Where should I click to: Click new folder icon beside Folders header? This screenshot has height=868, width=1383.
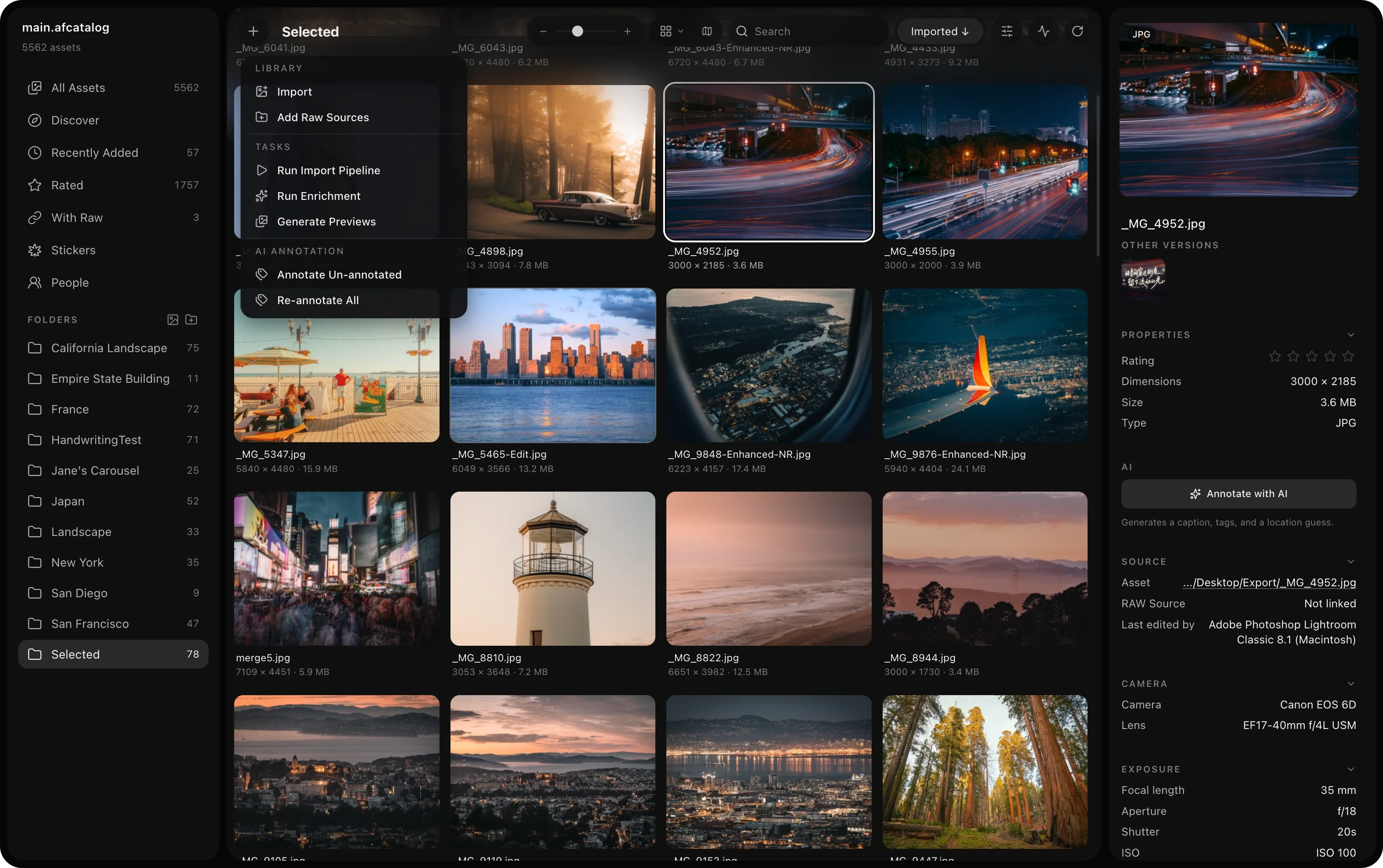[192, 320]
